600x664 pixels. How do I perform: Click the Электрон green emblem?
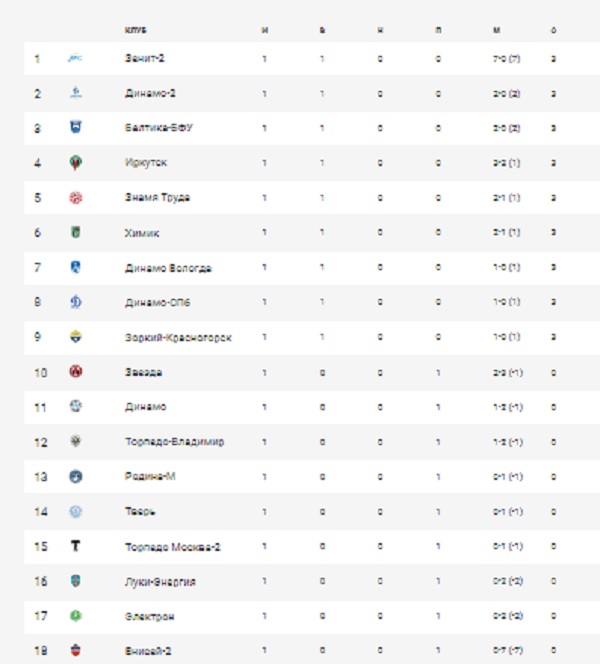[76, 616]
